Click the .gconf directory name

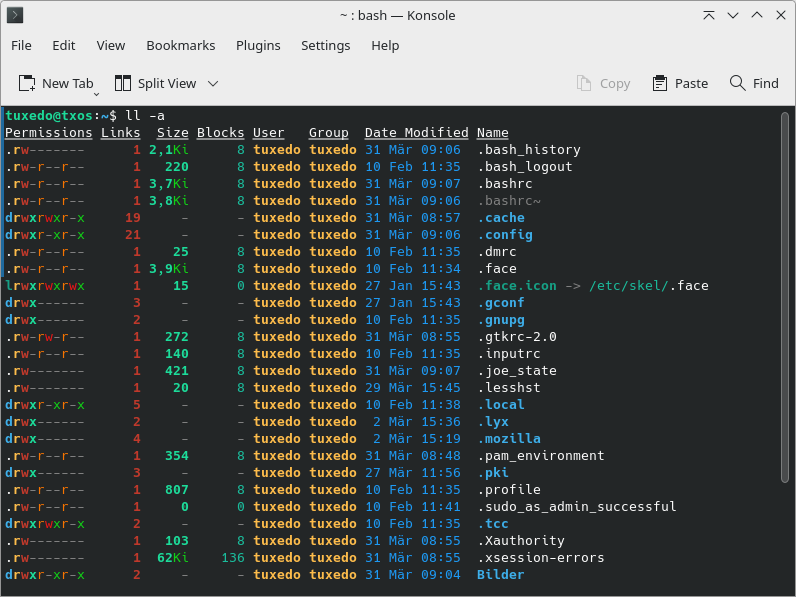tap(501, 303)
